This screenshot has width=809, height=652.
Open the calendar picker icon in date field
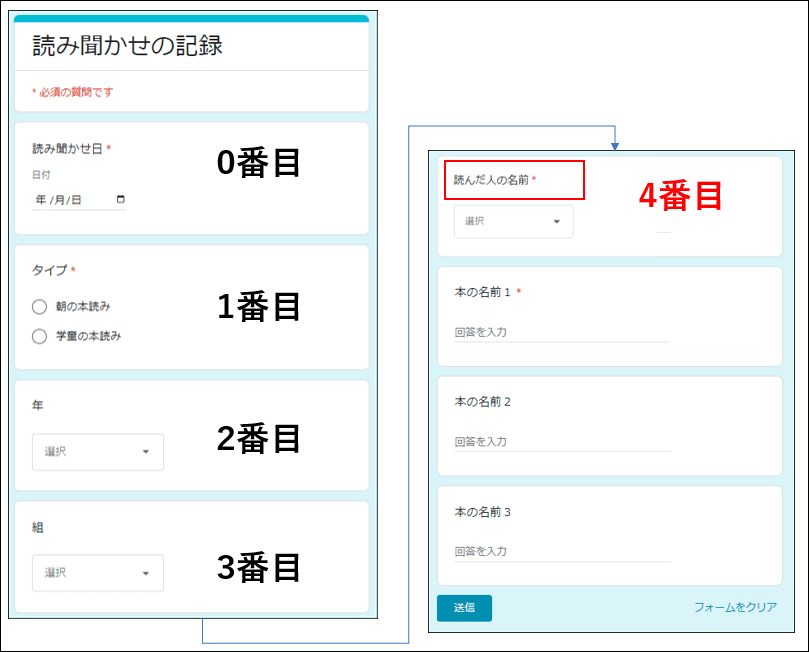tap(121, 199)
